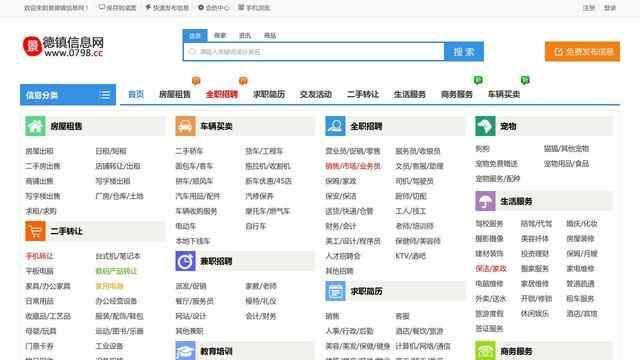Viewport: 640px width, 360px height.
Task: Open the 摩托车/燃气车 link
Action: point(268,211)
